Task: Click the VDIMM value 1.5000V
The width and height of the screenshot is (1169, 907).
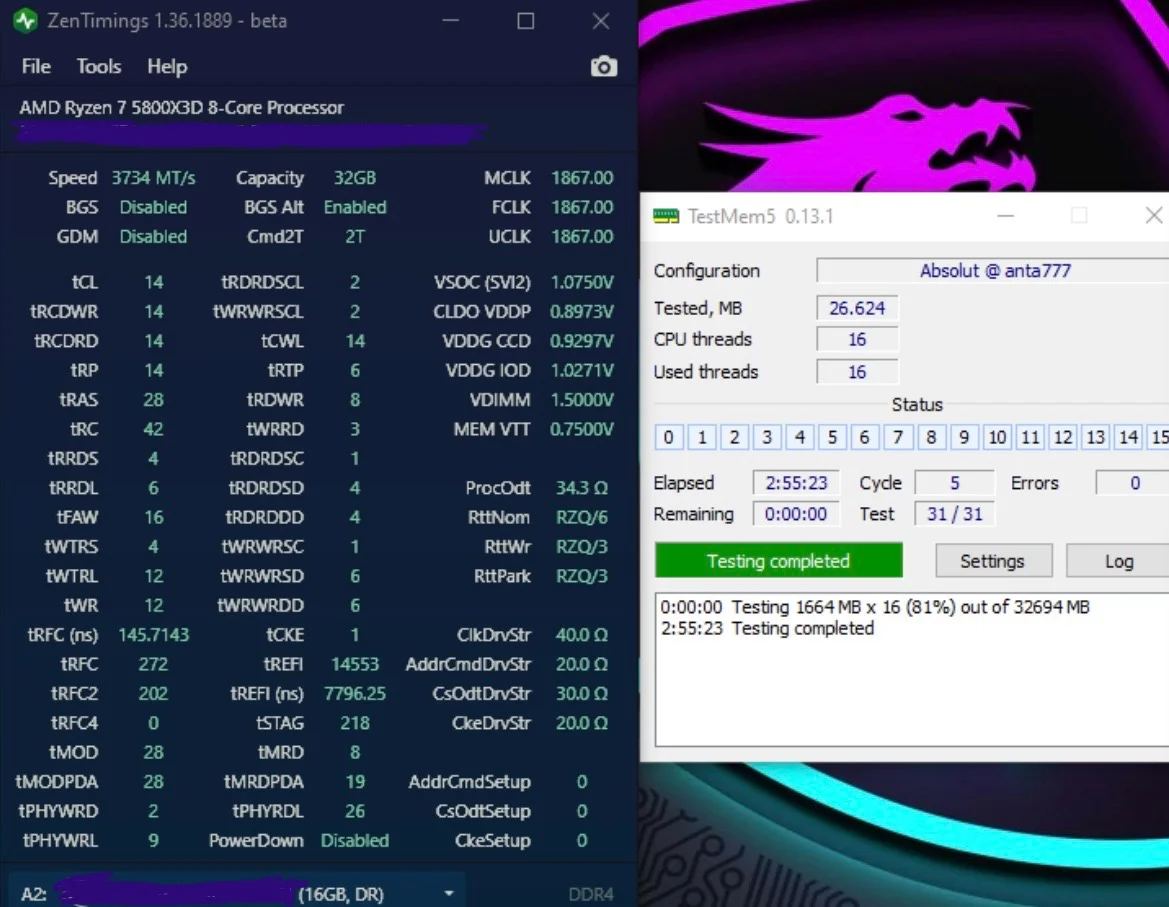Action: (582, 399)
